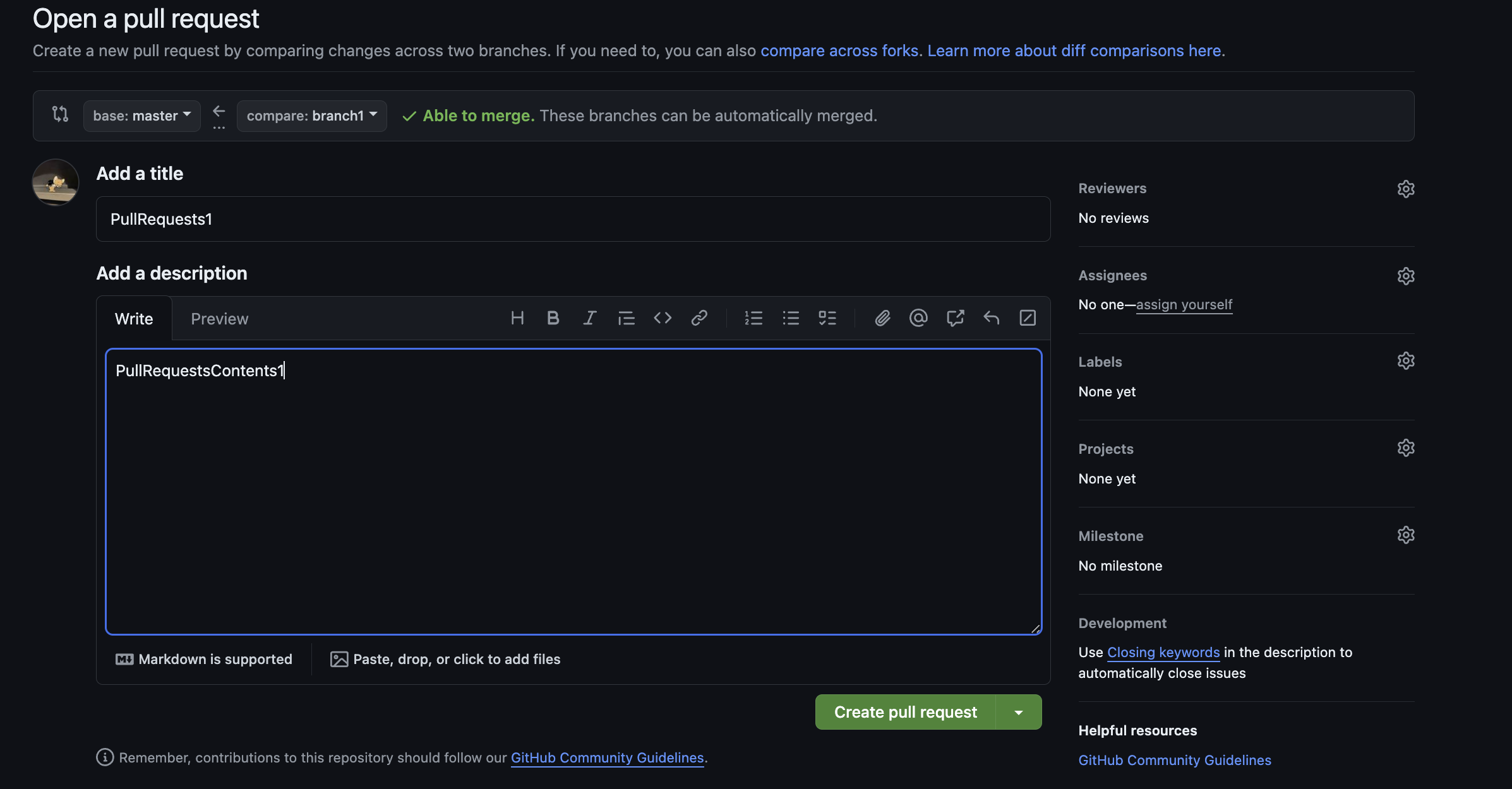The height and width of the screenshot is (789, 1512).
Task: Select the Write tab
Action: (x=134, y=319)
